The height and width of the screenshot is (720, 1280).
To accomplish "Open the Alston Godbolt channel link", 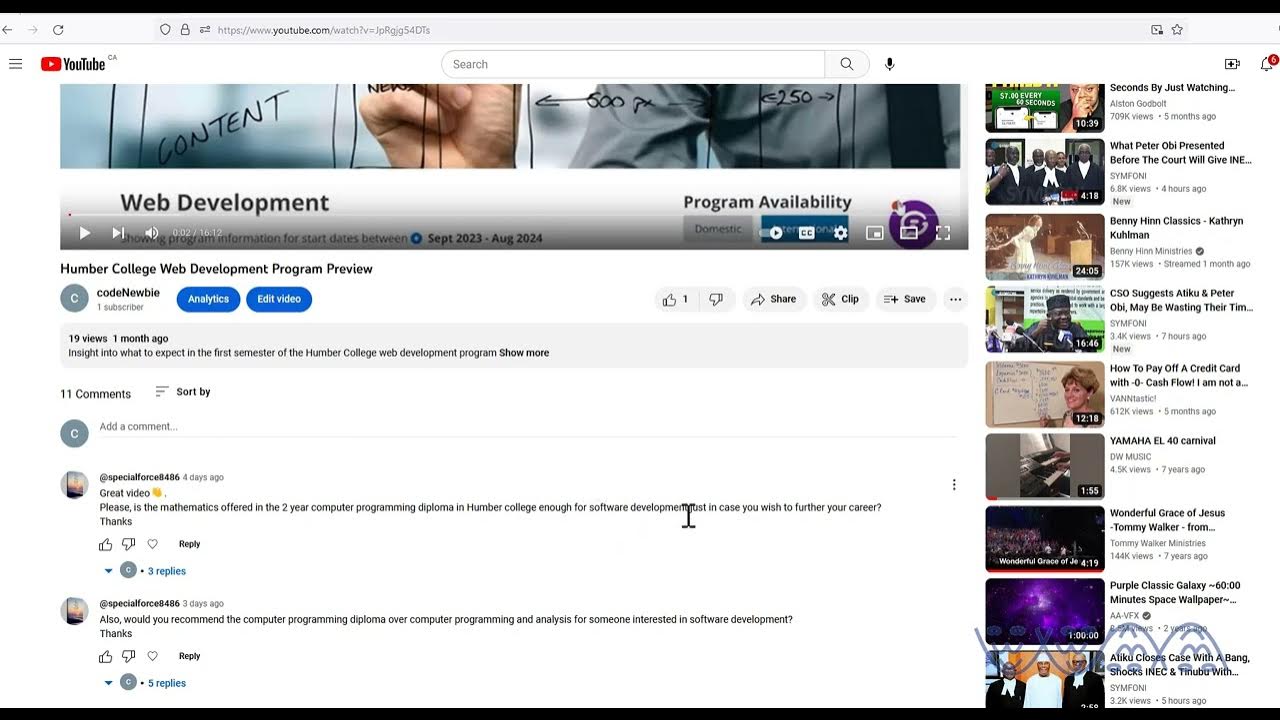I will [1138, 103].
